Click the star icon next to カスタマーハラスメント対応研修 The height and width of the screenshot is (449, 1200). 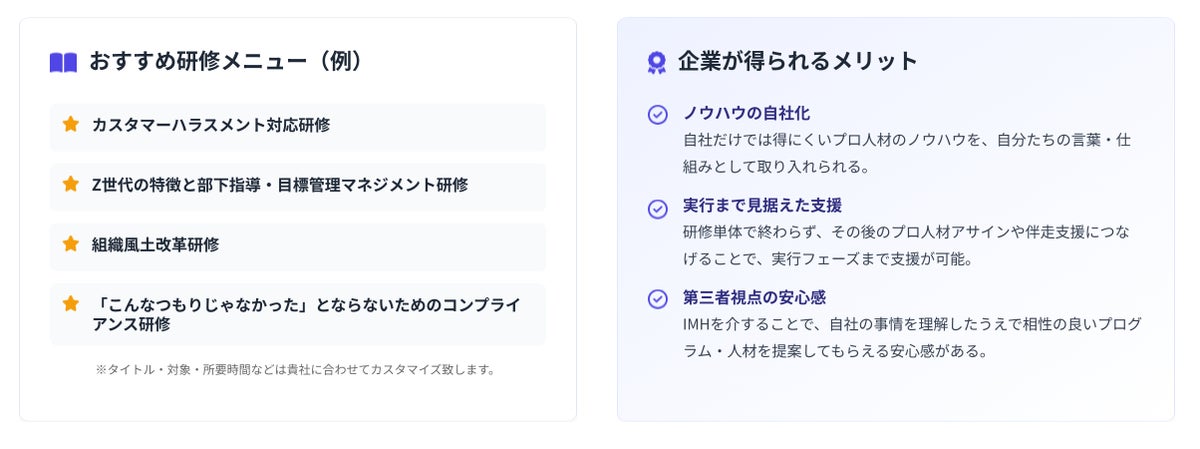pyautogui.click(x=71, y=124)
